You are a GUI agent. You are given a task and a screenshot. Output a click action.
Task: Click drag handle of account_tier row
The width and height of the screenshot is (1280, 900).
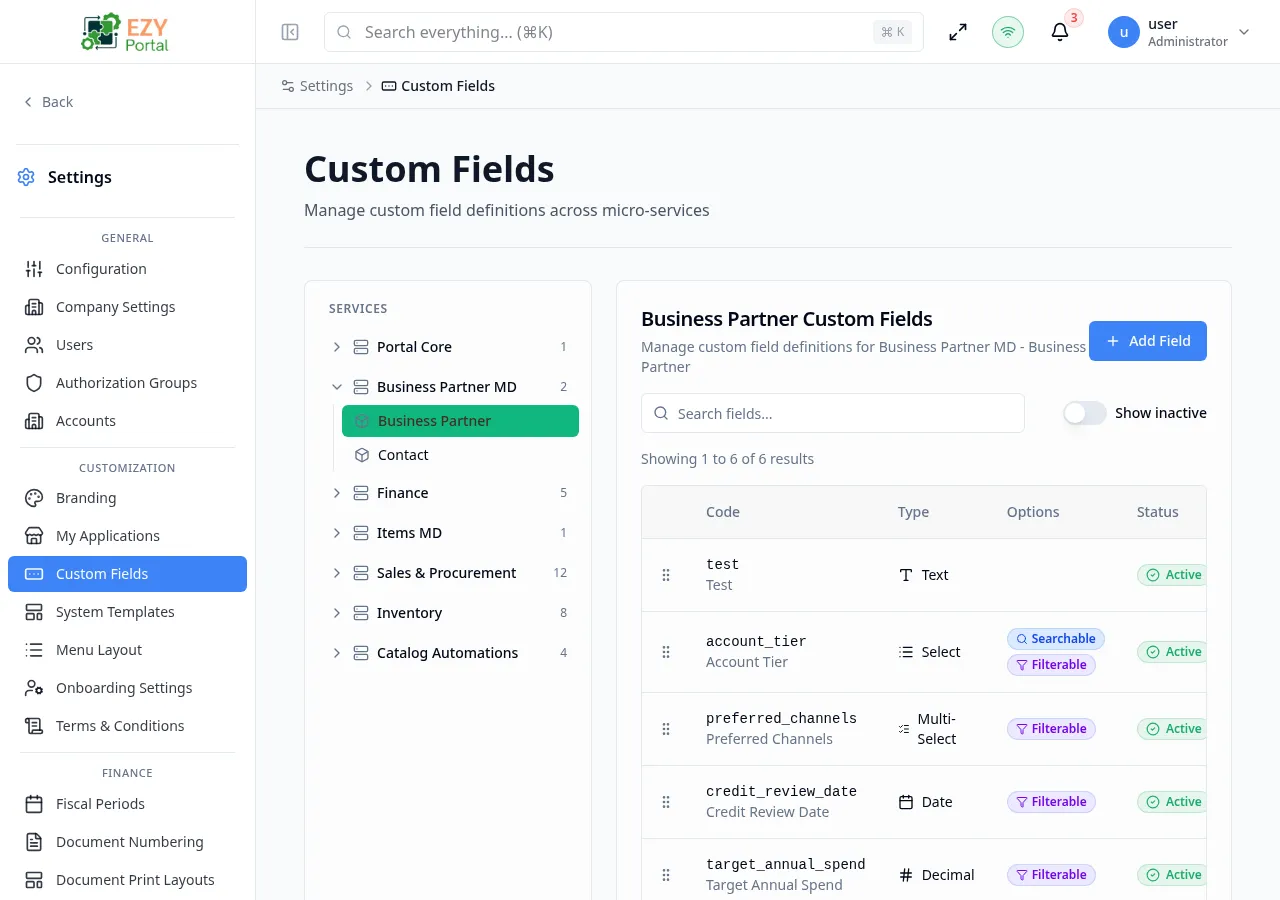point(666,652)
